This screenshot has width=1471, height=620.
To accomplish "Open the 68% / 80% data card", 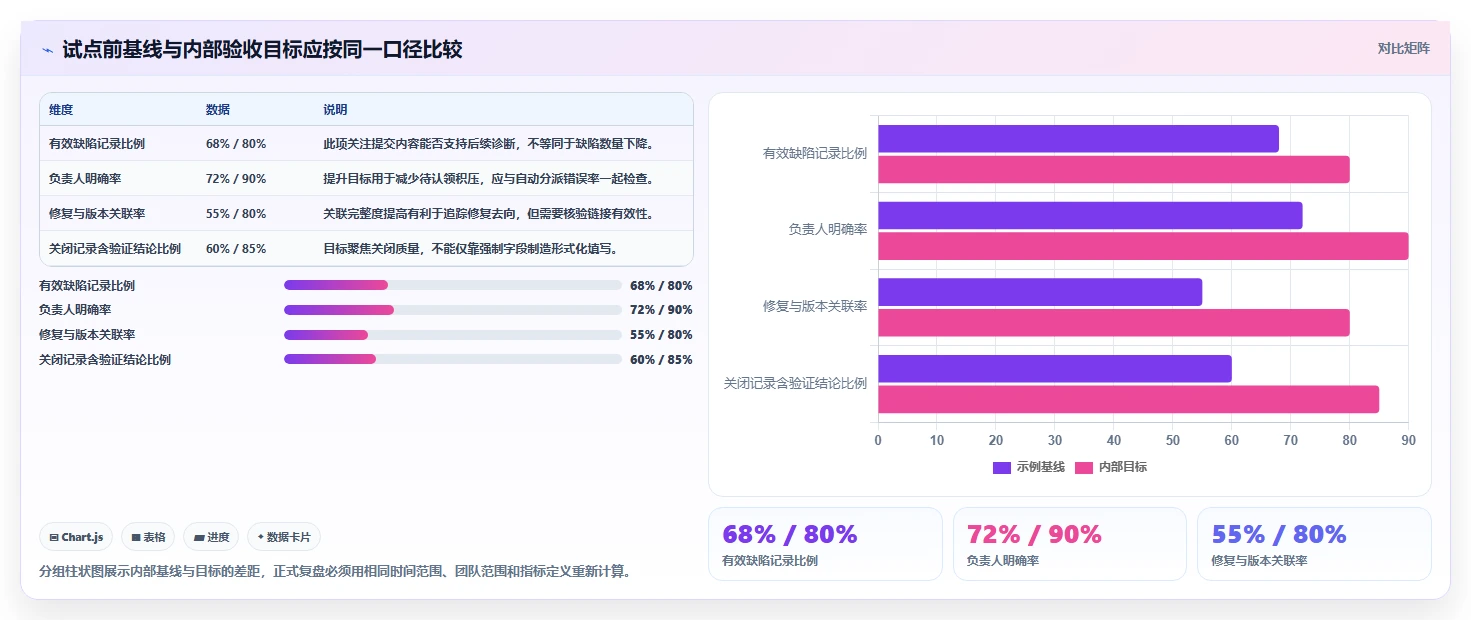I will [x=825, y=544].
